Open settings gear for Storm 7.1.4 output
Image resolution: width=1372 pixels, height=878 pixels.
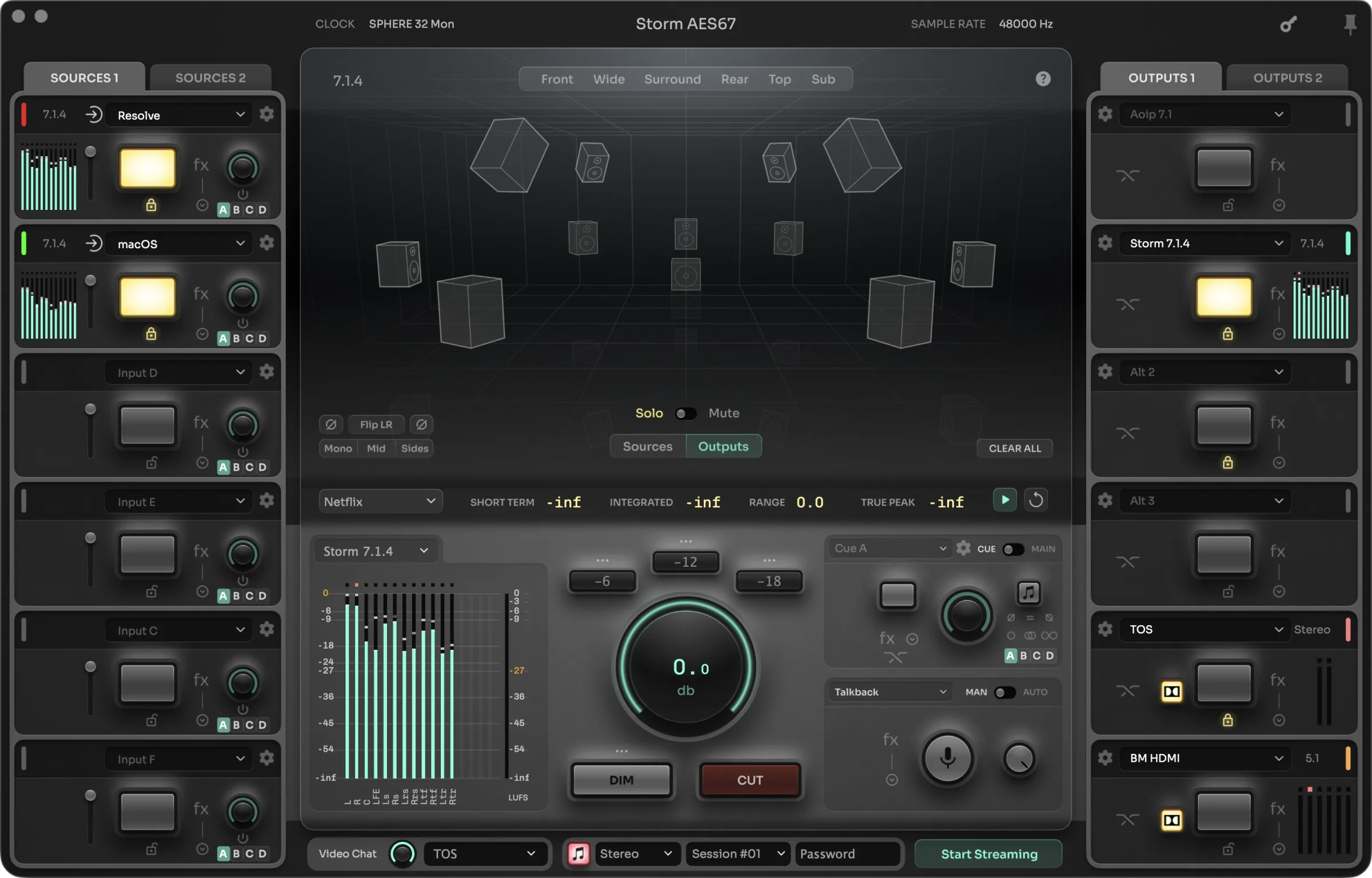[1105, 243]
